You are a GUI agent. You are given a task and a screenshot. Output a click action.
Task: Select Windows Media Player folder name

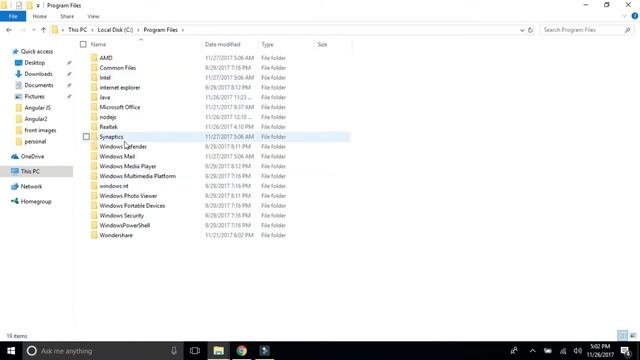[128, 166]
